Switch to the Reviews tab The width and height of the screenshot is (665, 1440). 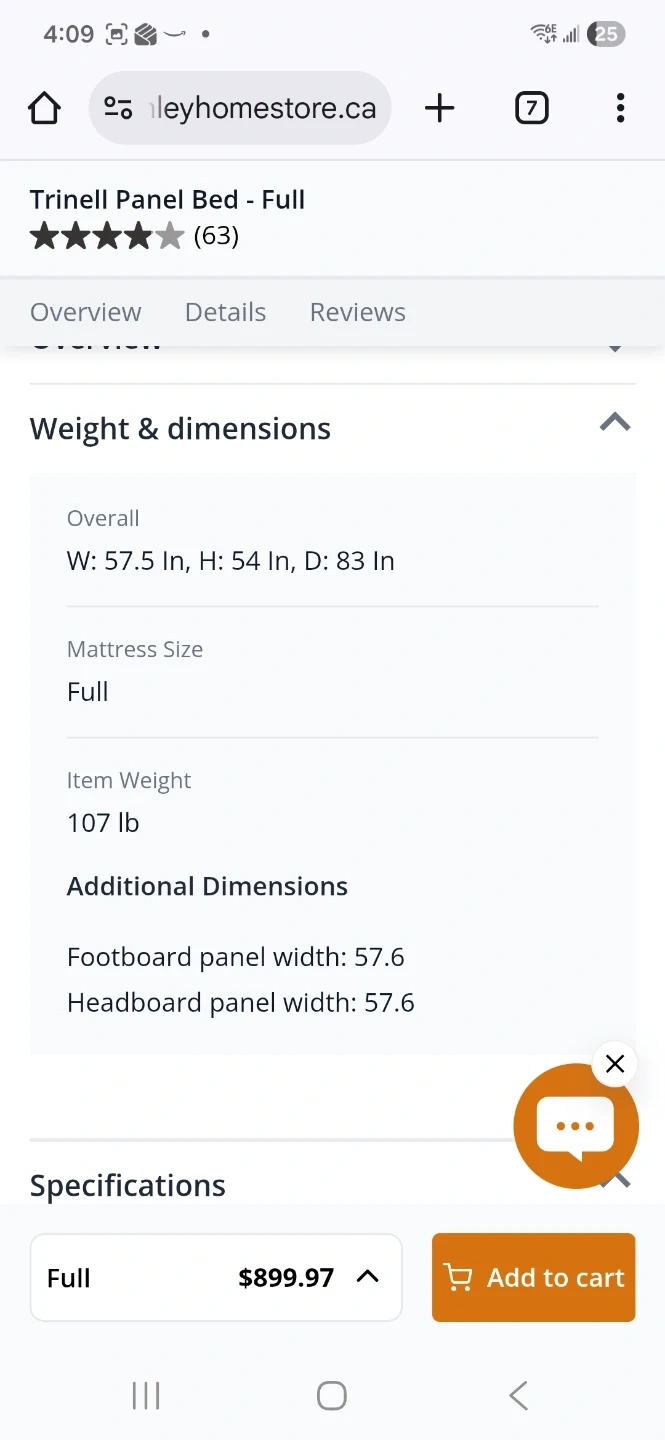[x=357, y=312]
